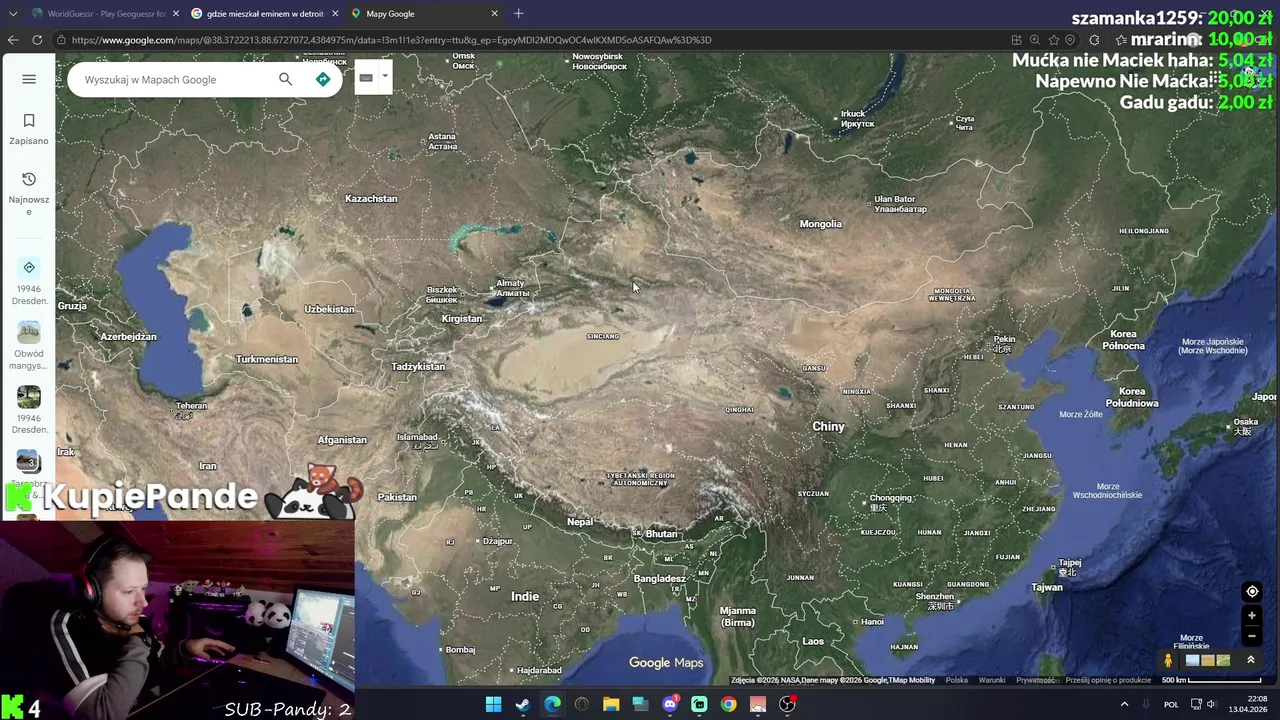1280x720 pixels.
Task: Click the search magnifier icon
Action: click(x=286, y=79)
